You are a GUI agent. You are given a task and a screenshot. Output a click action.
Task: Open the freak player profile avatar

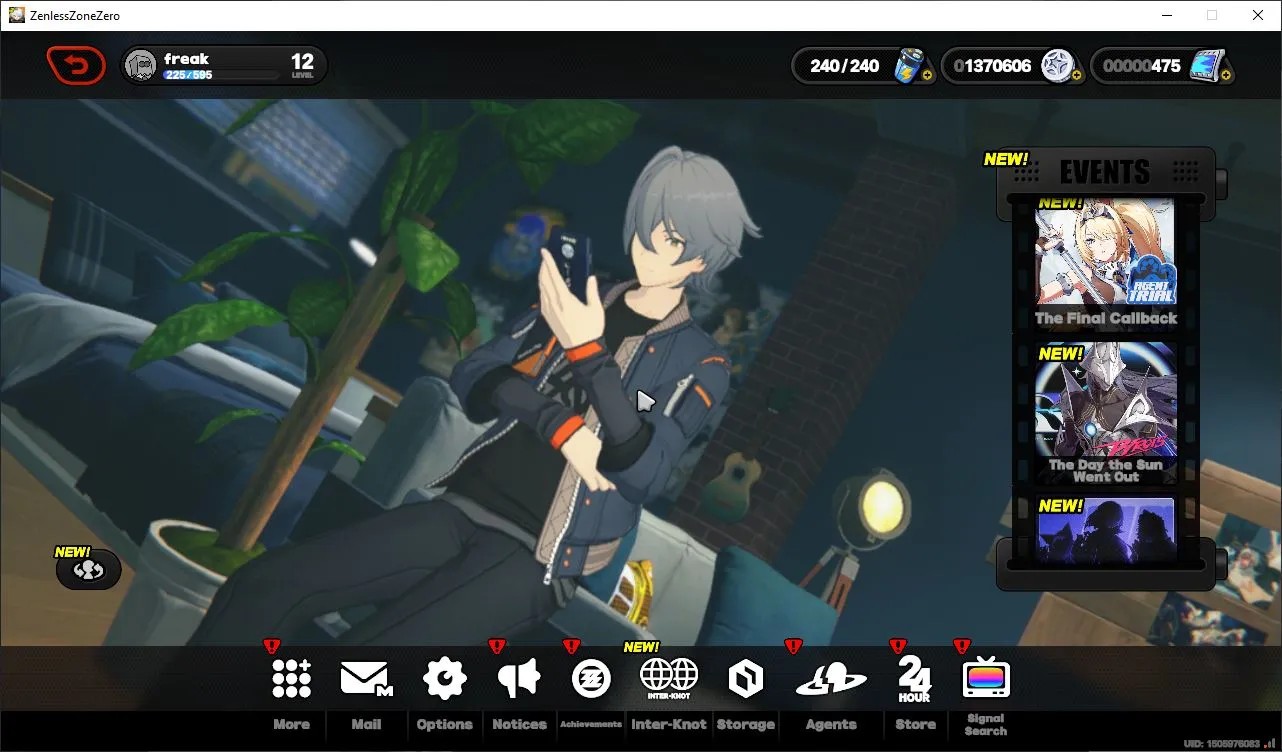141,66
